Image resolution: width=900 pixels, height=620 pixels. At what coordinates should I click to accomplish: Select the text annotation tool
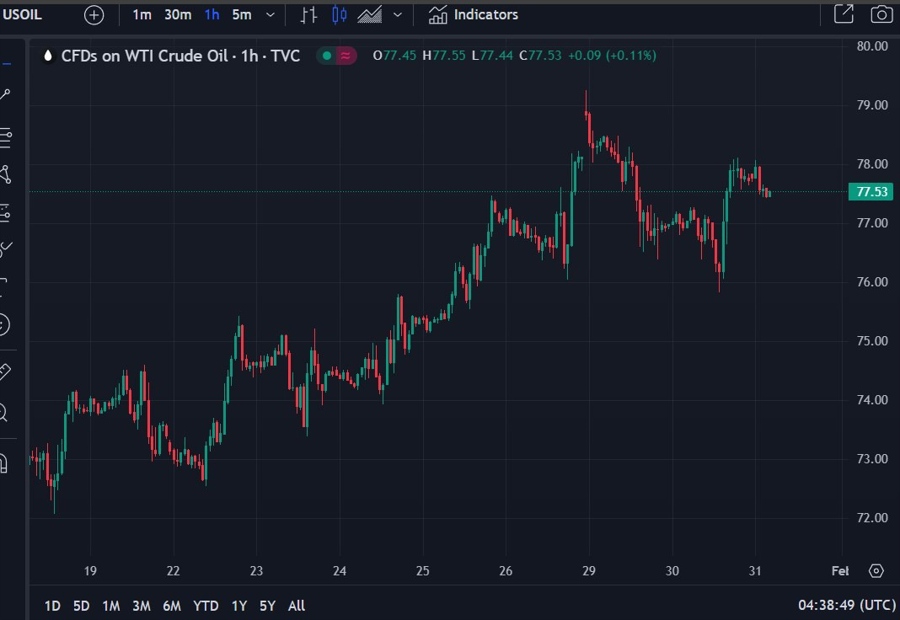4,287
